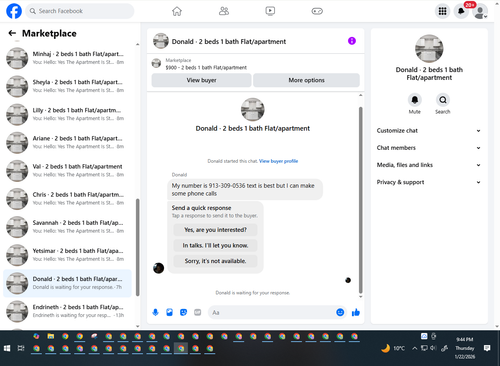Open Savannah conversation in the list
500x366 pixels.
click(x=67, y=227)
